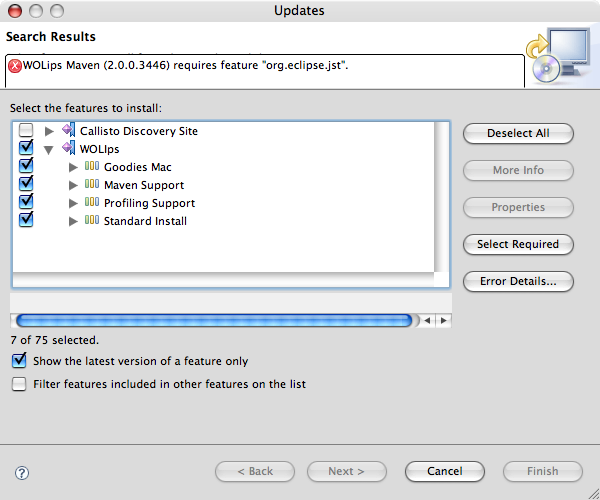This screenshot has width=600, height=500.
Task: Enable Filter features included in other features
Action: [x=19, y=384]
